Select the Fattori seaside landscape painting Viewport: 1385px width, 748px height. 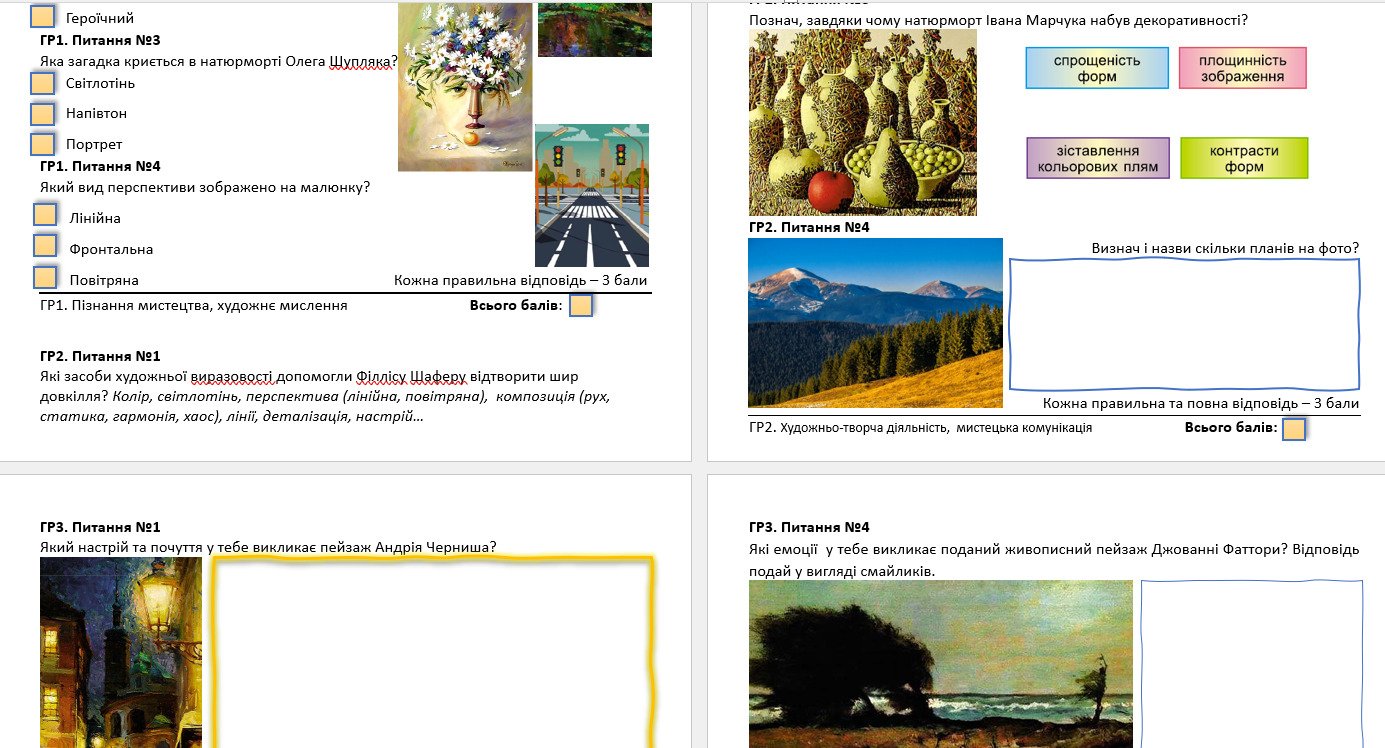(941, 664)
